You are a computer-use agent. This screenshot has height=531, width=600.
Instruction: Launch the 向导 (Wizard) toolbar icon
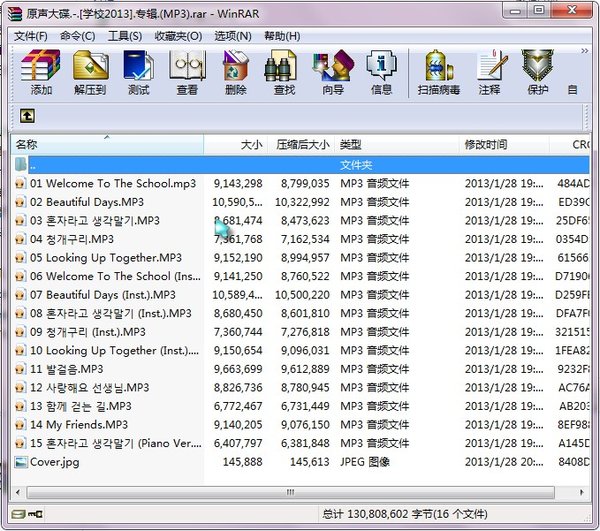(333, 72)
